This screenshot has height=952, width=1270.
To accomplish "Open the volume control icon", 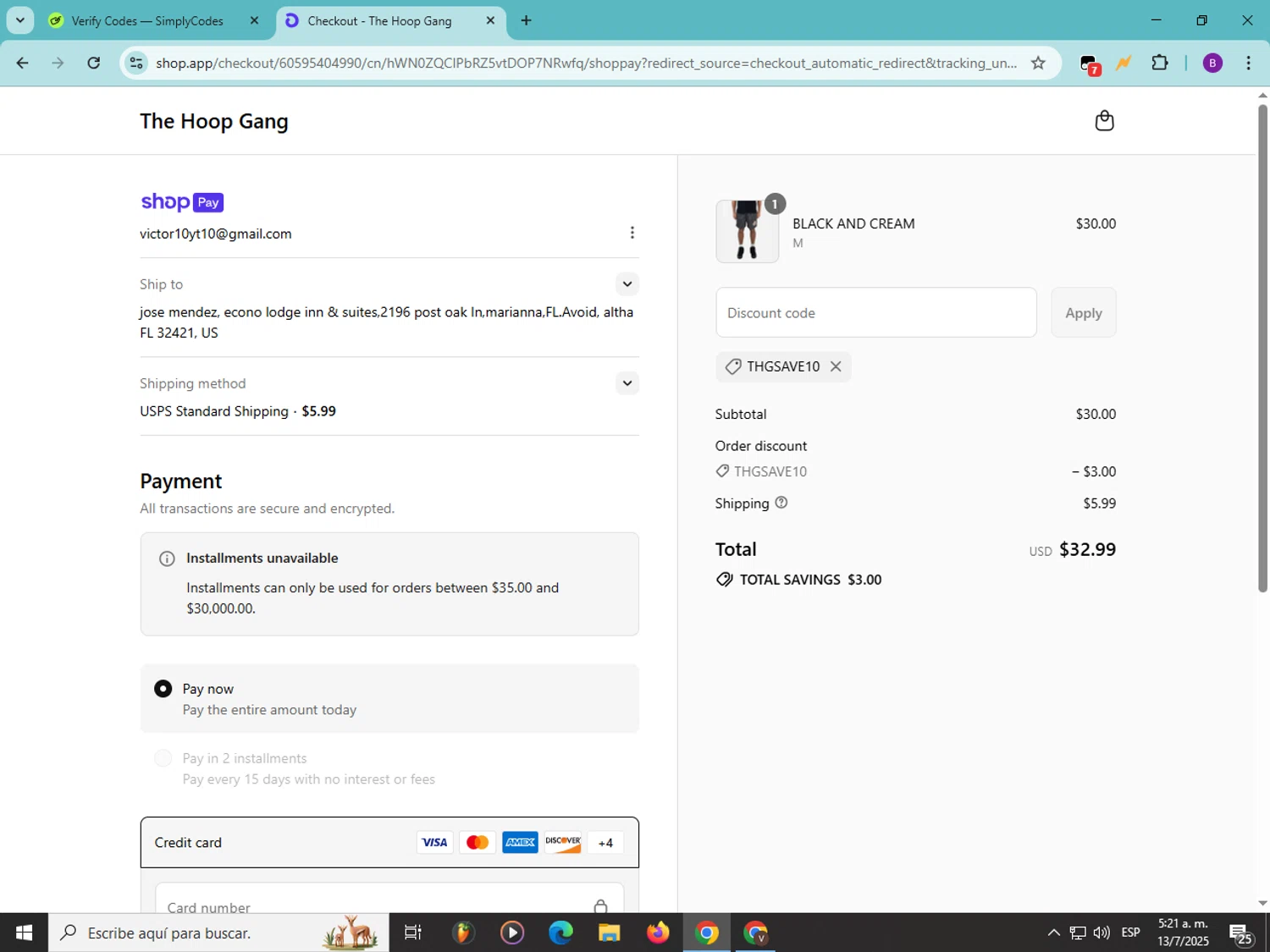I will pos(1102,933).
